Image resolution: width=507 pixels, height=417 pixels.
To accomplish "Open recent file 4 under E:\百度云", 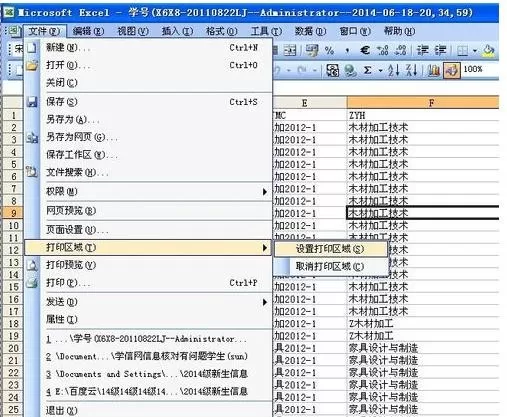I will point(149,391).
